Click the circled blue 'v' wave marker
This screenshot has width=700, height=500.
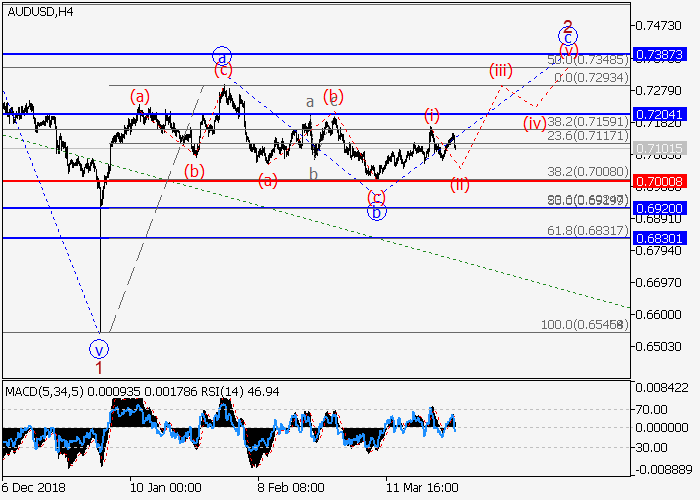99,349
